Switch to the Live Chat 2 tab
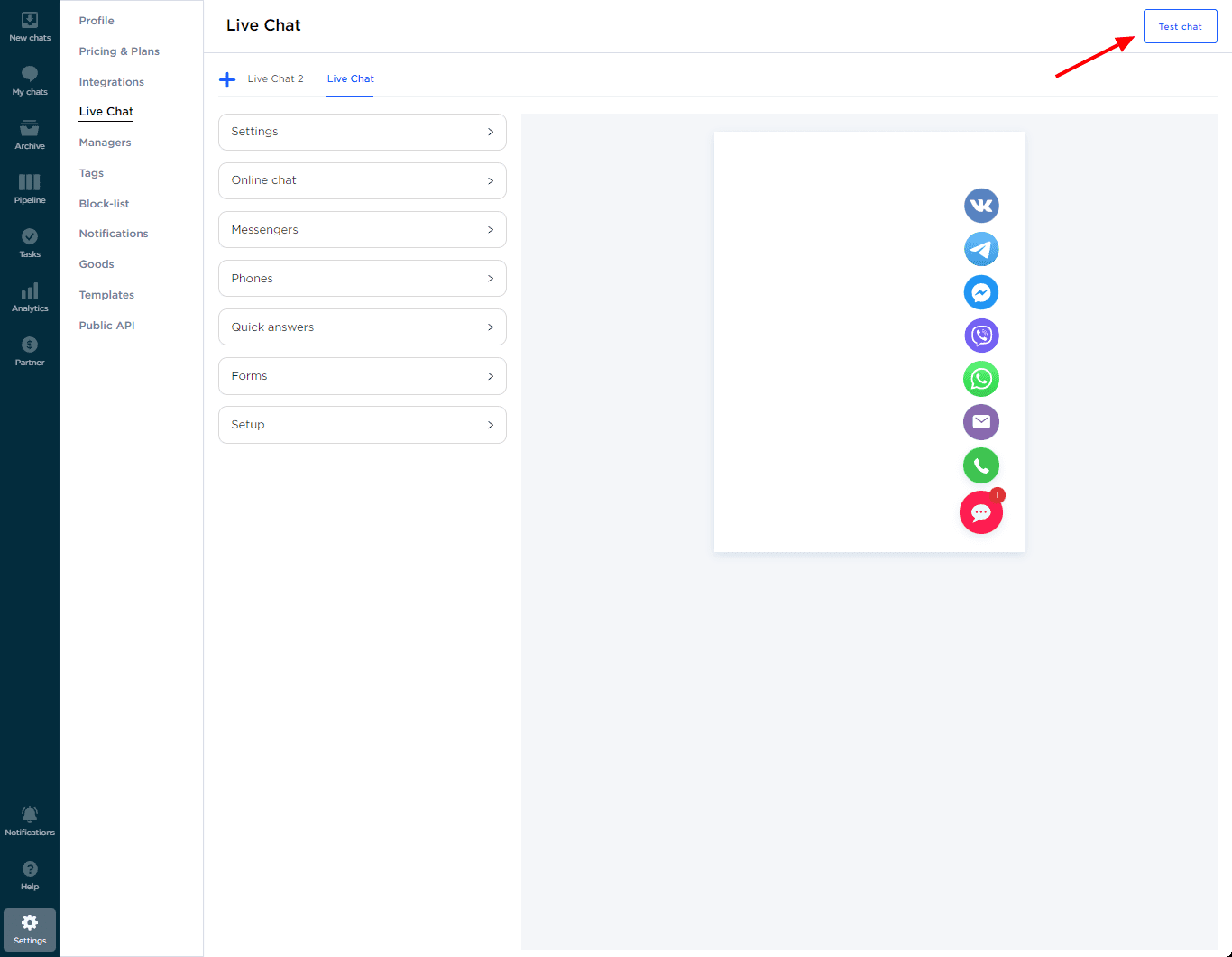The height and width of the screenshot is (957, 1232). click(275, 79)
